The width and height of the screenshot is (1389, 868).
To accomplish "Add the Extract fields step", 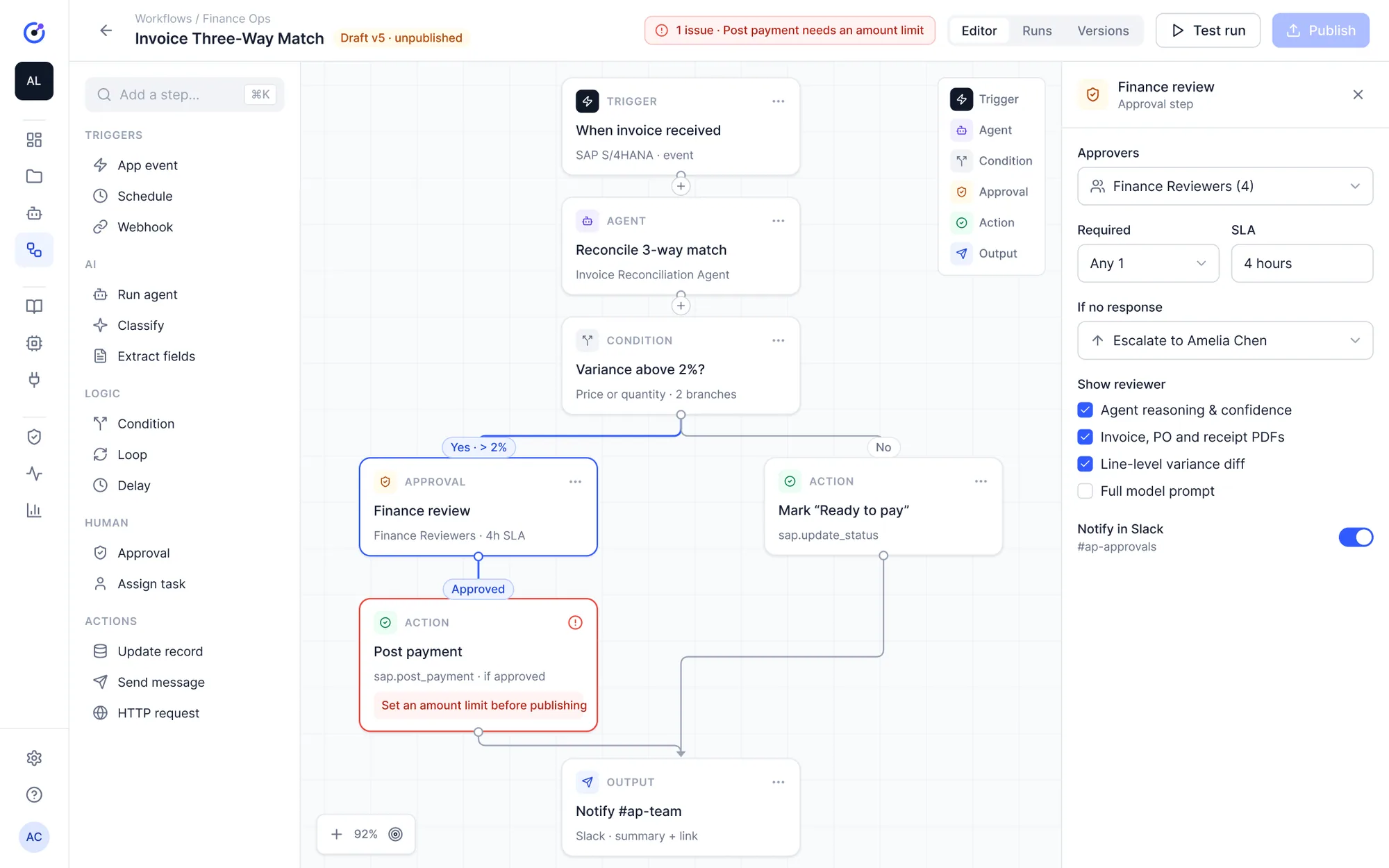I will [156, 356].
